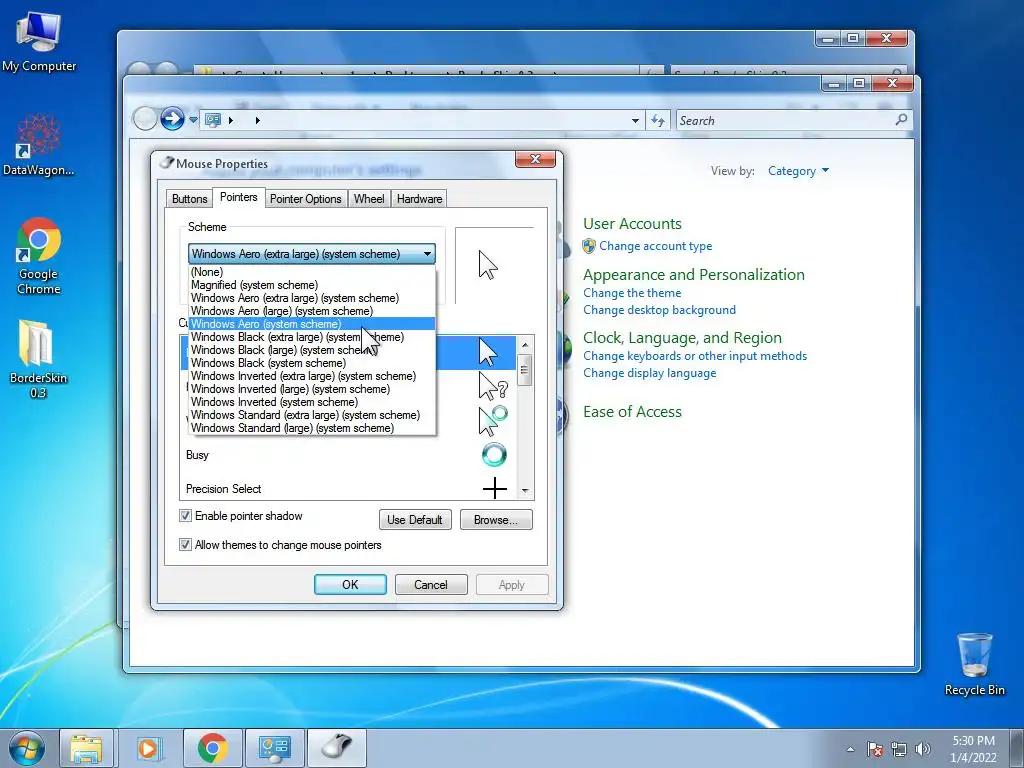Open the Clock, Language, and Region category
Screen dimensions: 1024x768
682,338
